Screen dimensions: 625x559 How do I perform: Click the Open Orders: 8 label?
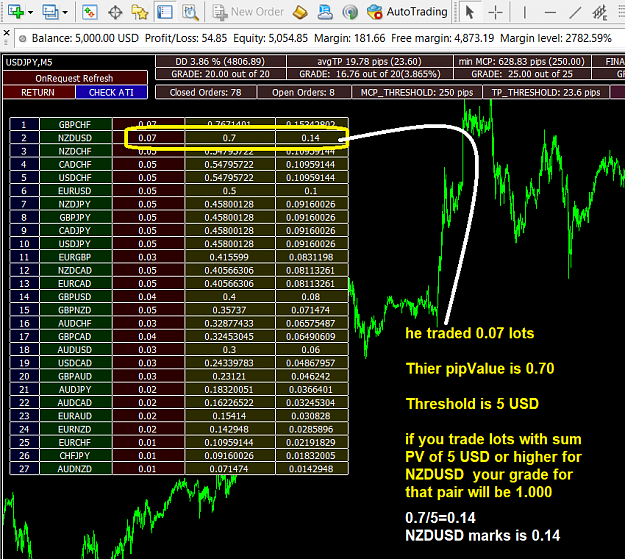tap(303, 93)
